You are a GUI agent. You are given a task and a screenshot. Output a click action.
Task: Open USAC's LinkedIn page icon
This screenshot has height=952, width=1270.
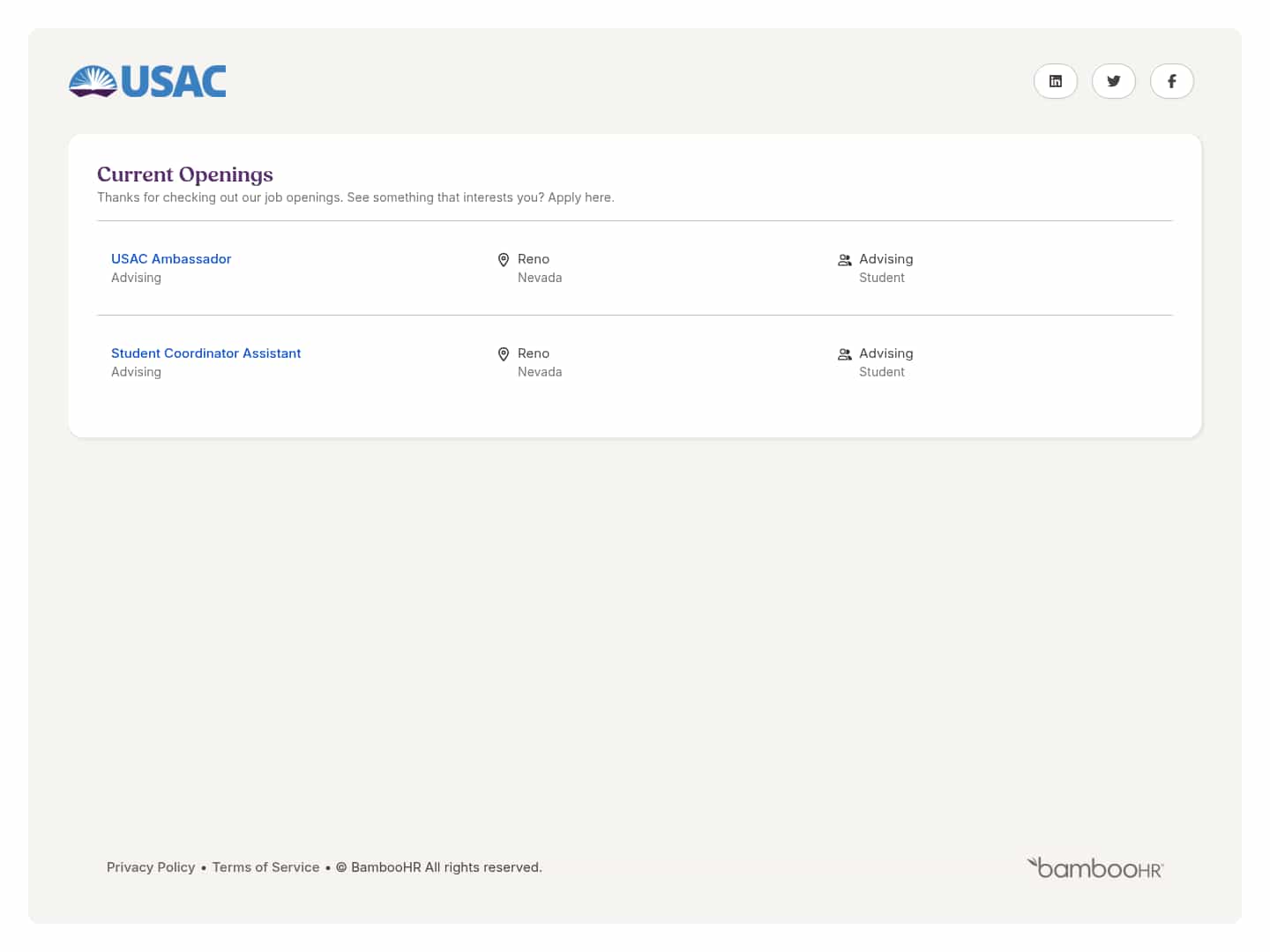click(1056, 81)
